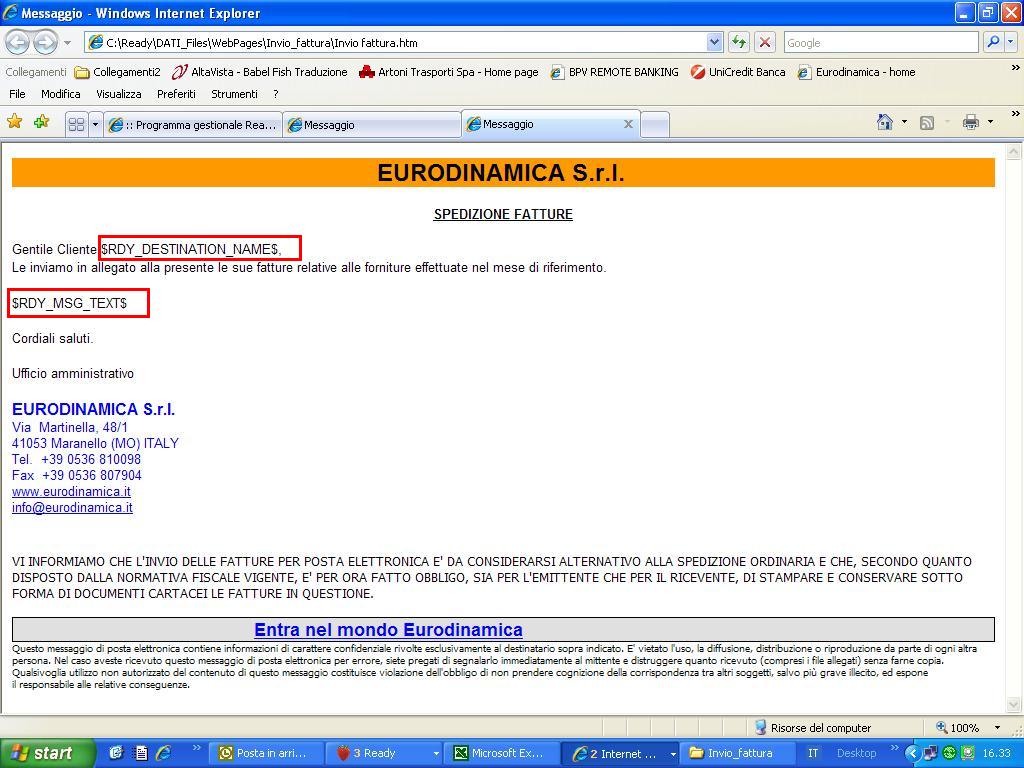This screenshot has height=768, width=1024.
Task: Click IT language indicator
Action: 813,753
